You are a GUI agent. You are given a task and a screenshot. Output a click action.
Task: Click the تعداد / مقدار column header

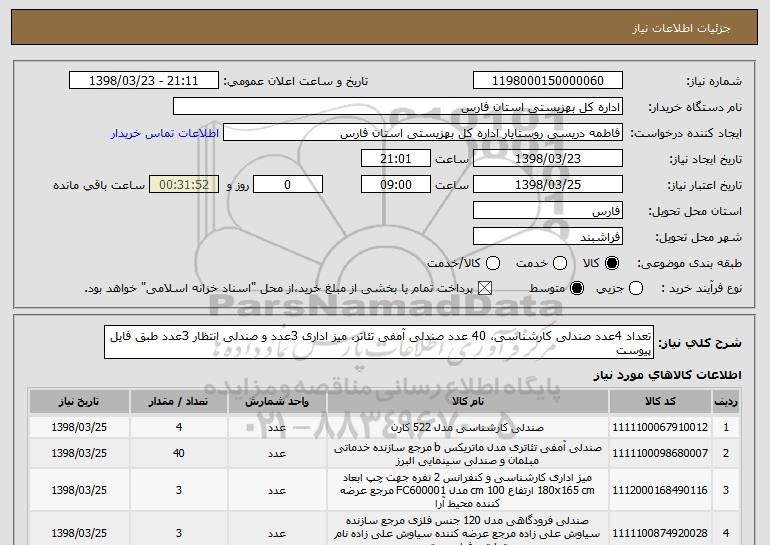179,402
